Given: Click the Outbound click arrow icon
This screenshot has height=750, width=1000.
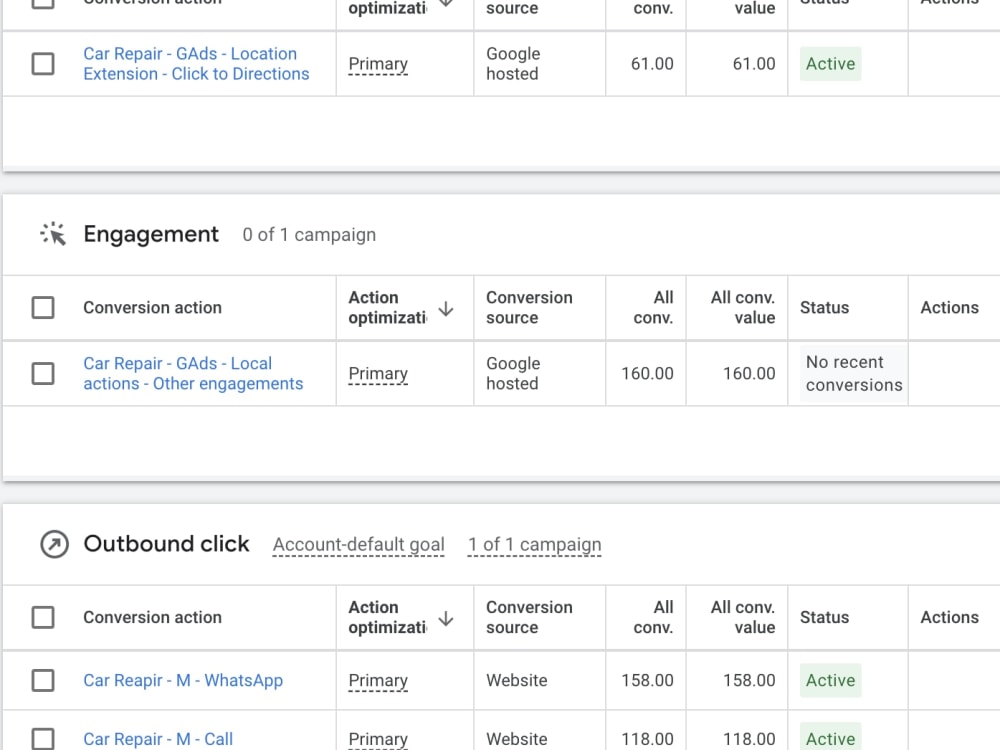Looking at the screenshot, I should point(54,544).
